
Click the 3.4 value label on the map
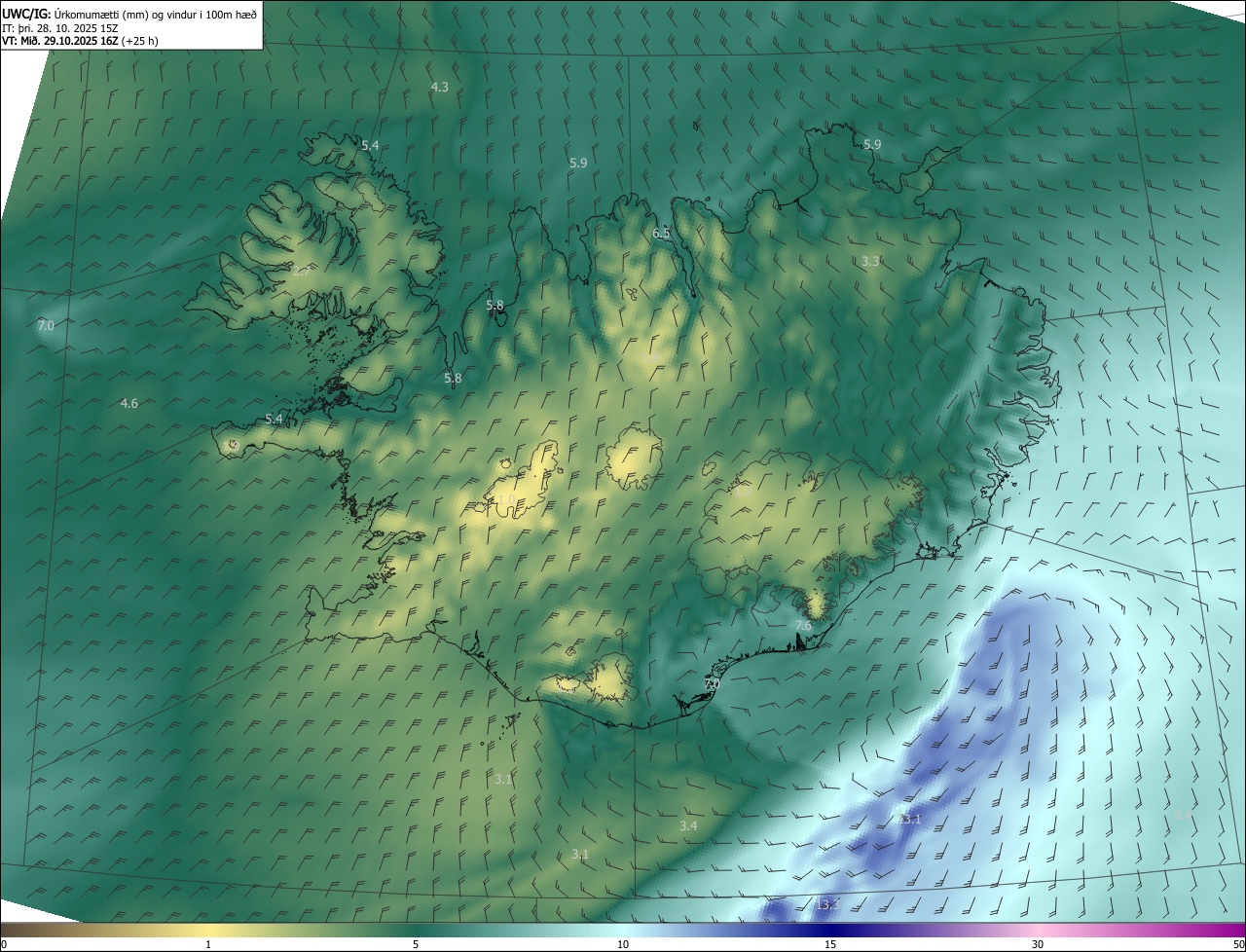point(688,825)
